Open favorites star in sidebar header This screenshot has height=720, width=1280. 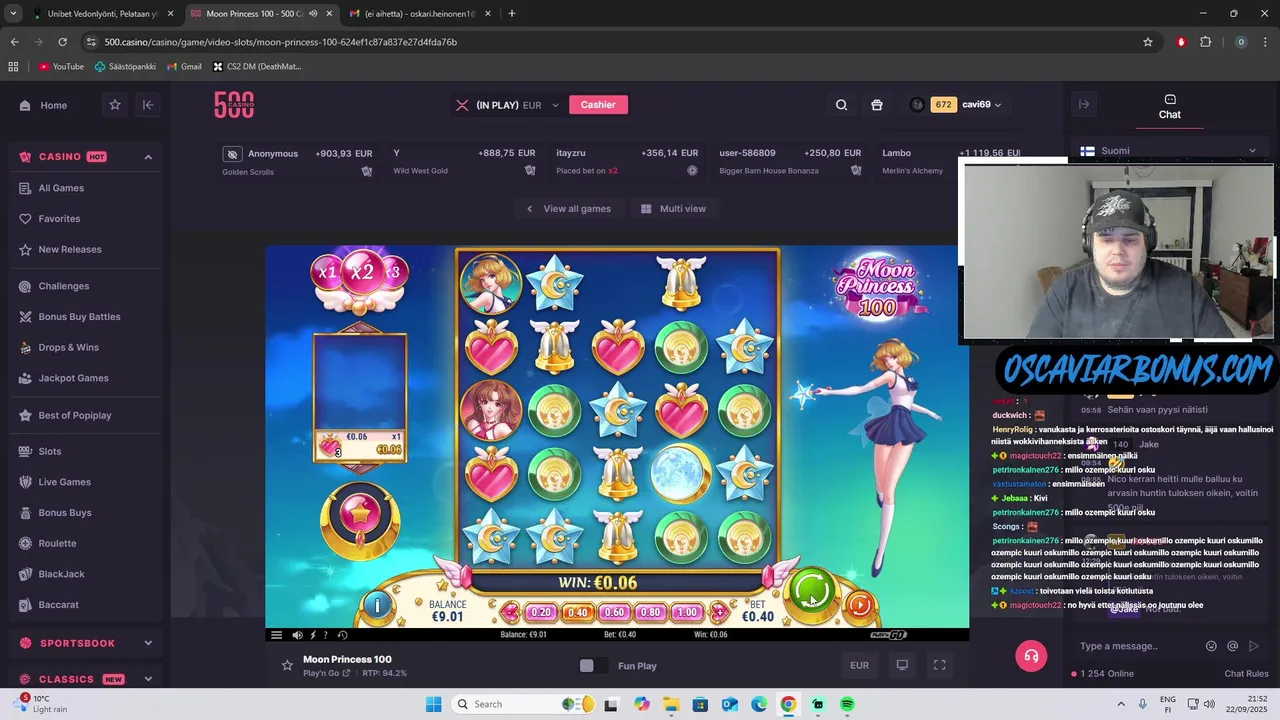(115, 105)
